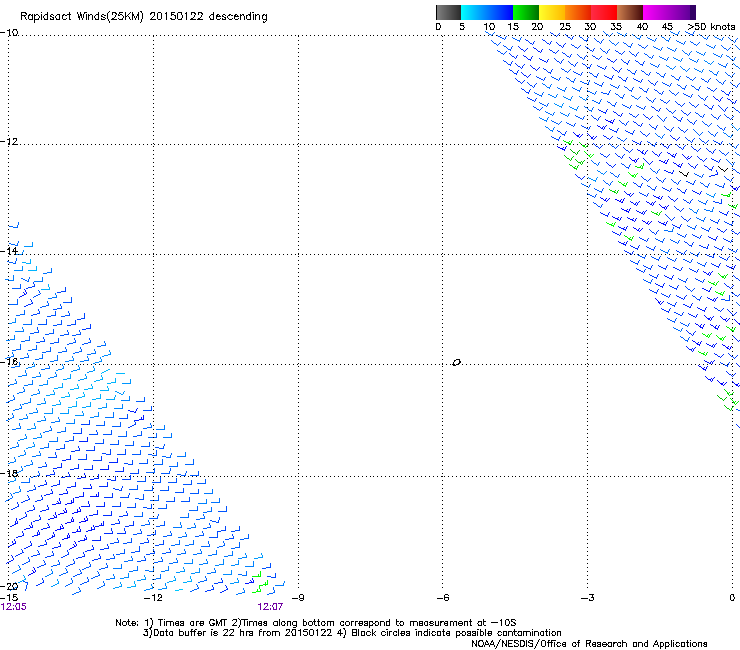The height and width of the screenshot is (650, 740).
Task: Click the '-16' latitude axis label
Action: [9, 362]
